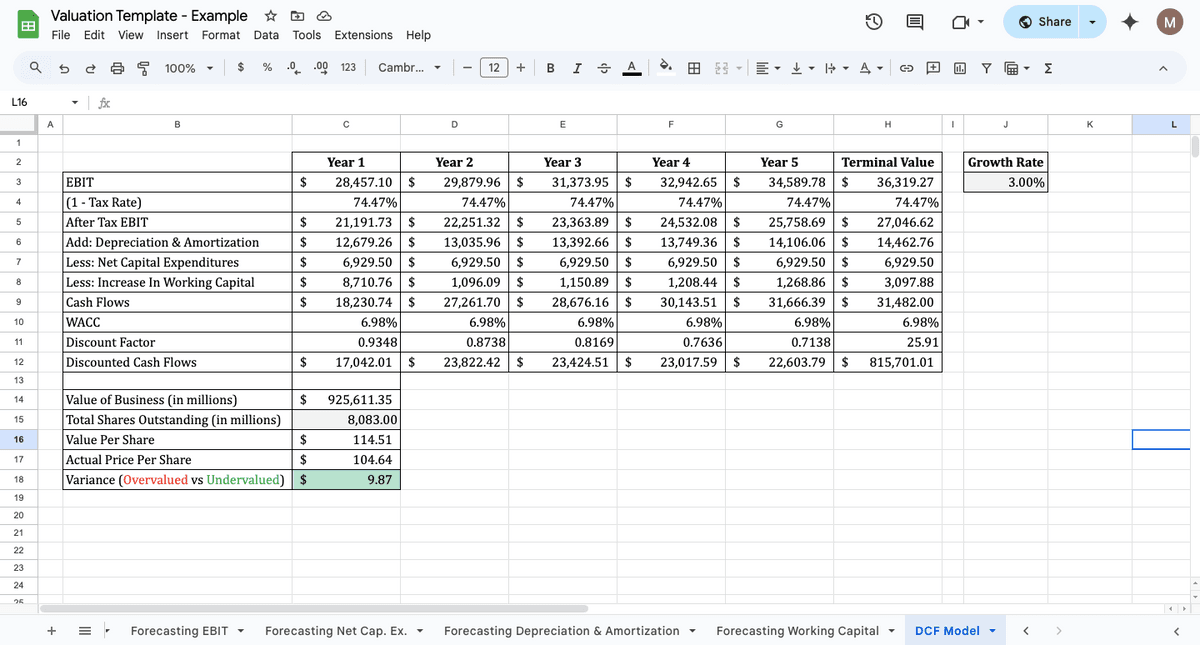The width and height of the screenshot is (1200, 645).
Task: Open the Extensions menu
Action: (x=363, y=35)
